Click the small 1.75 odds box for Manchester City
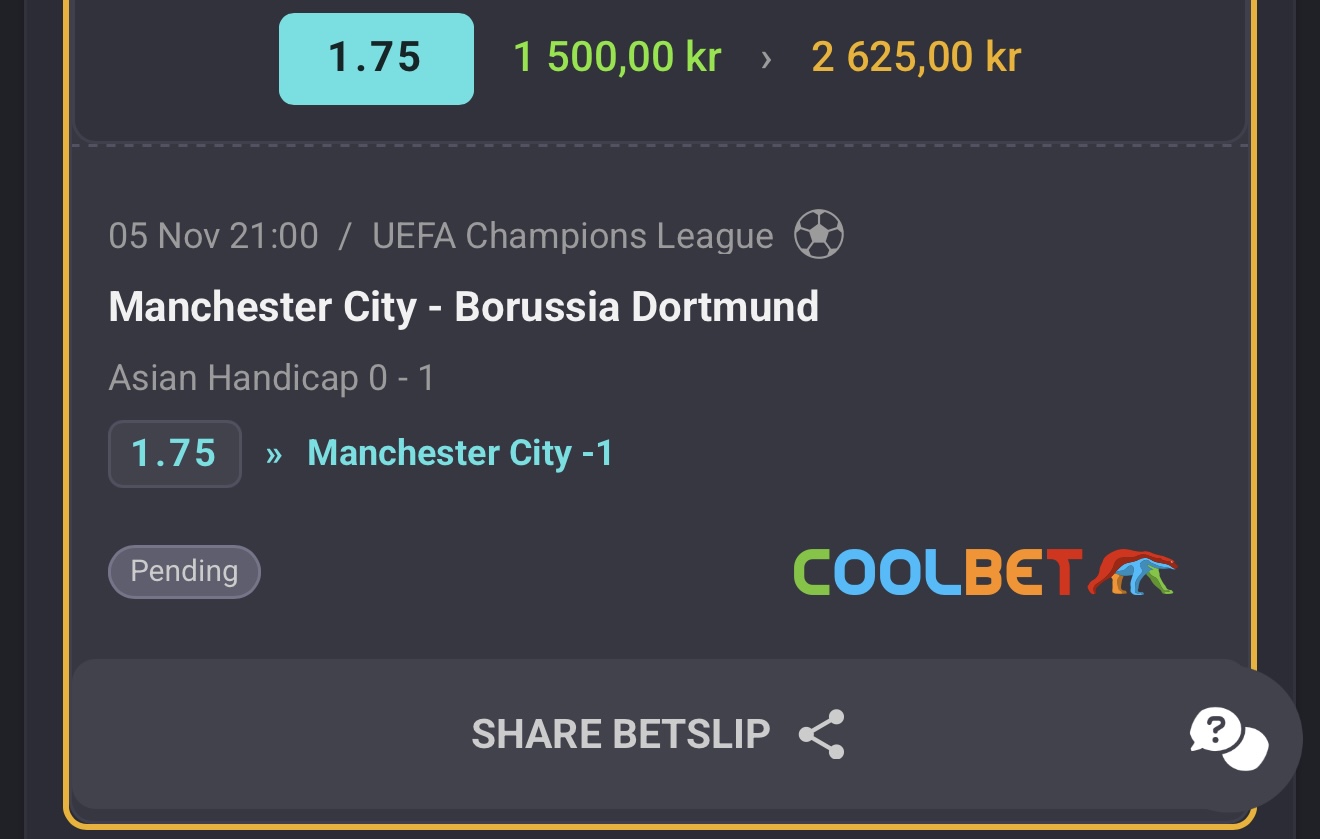 click(175, 454)
